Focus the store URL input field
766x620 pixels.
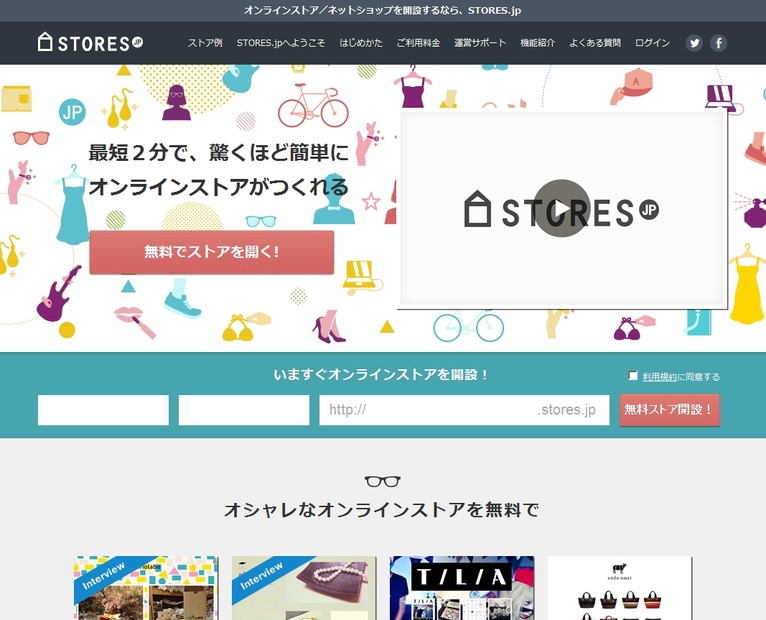(430, 410)
